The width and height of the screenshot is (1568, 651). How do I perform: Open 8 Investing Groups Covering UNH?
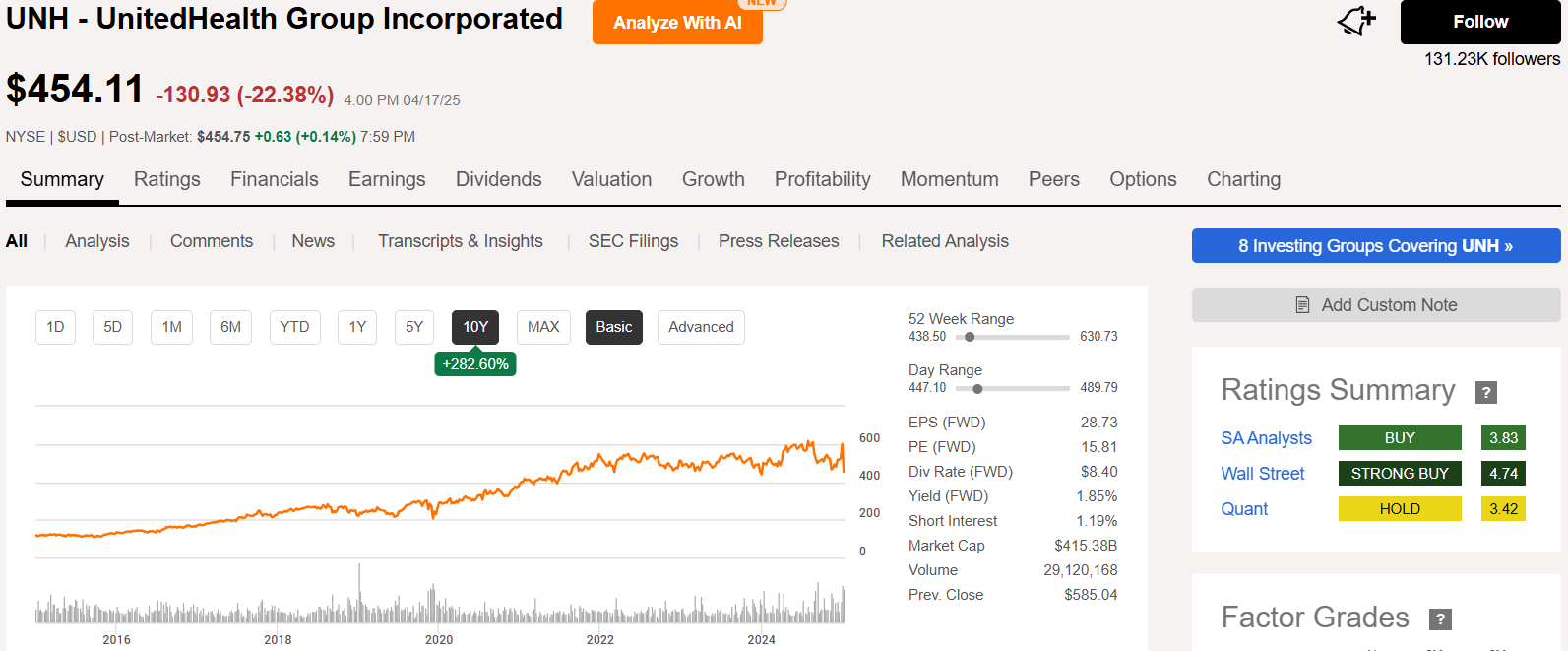point(1376,246)
